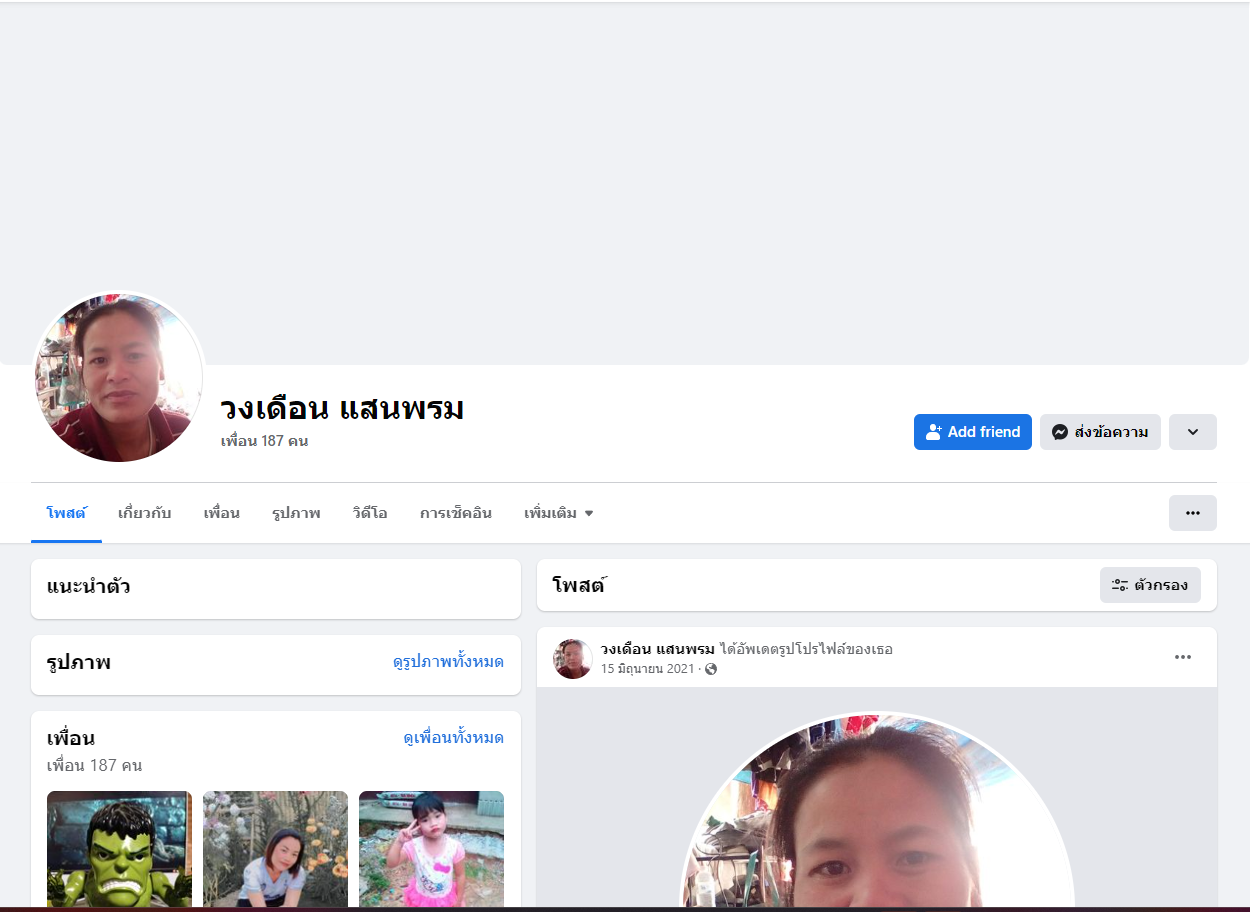Open Messenger via ส่งข้อความ button

pos(1100,432)
